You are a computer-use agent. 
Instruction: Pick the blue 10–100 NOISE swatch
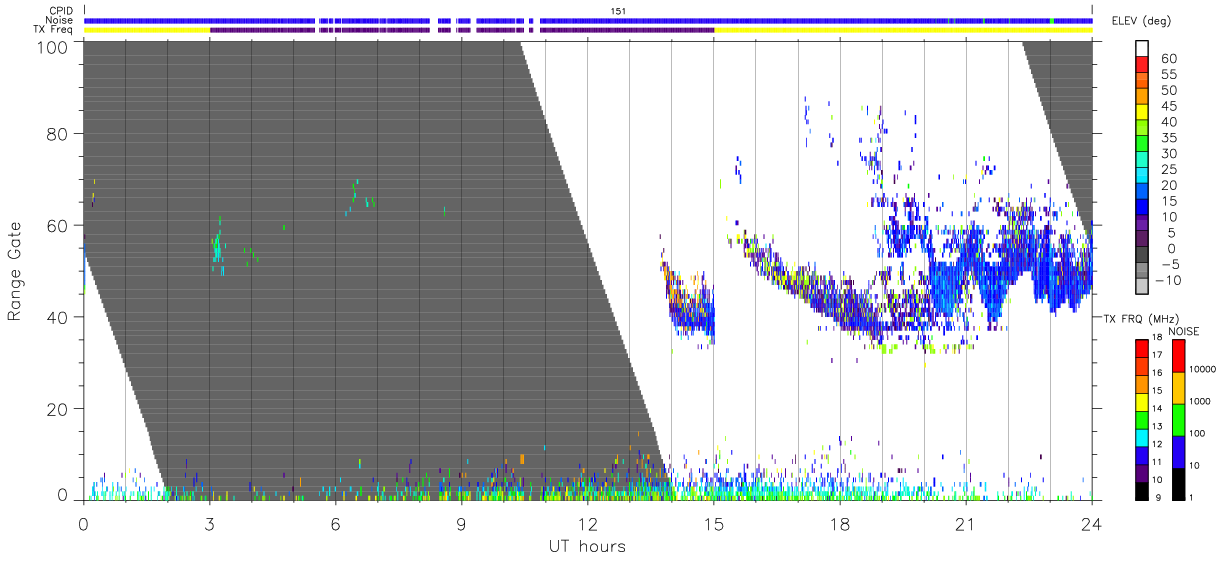(x=1178, y=451)
